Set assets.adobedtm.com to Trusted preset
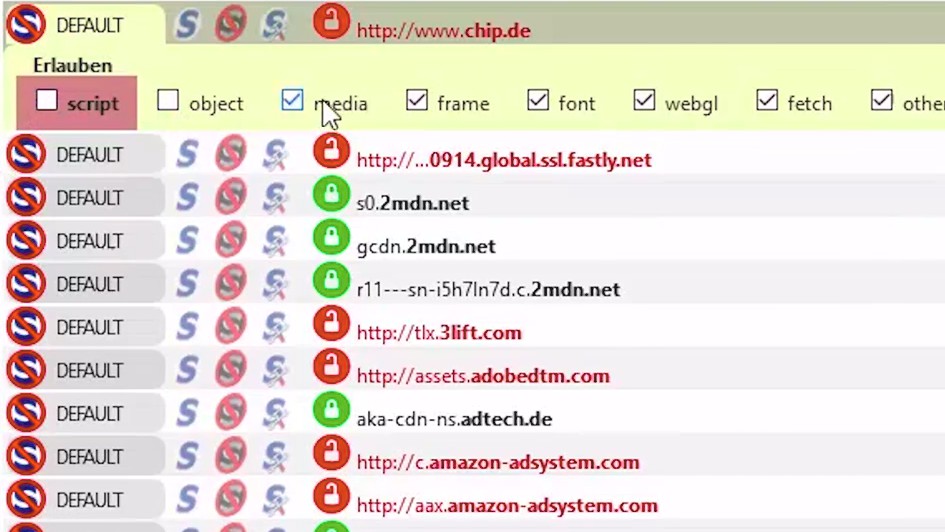The width and height of the screenshot is (945, 532). pos(187,370)
